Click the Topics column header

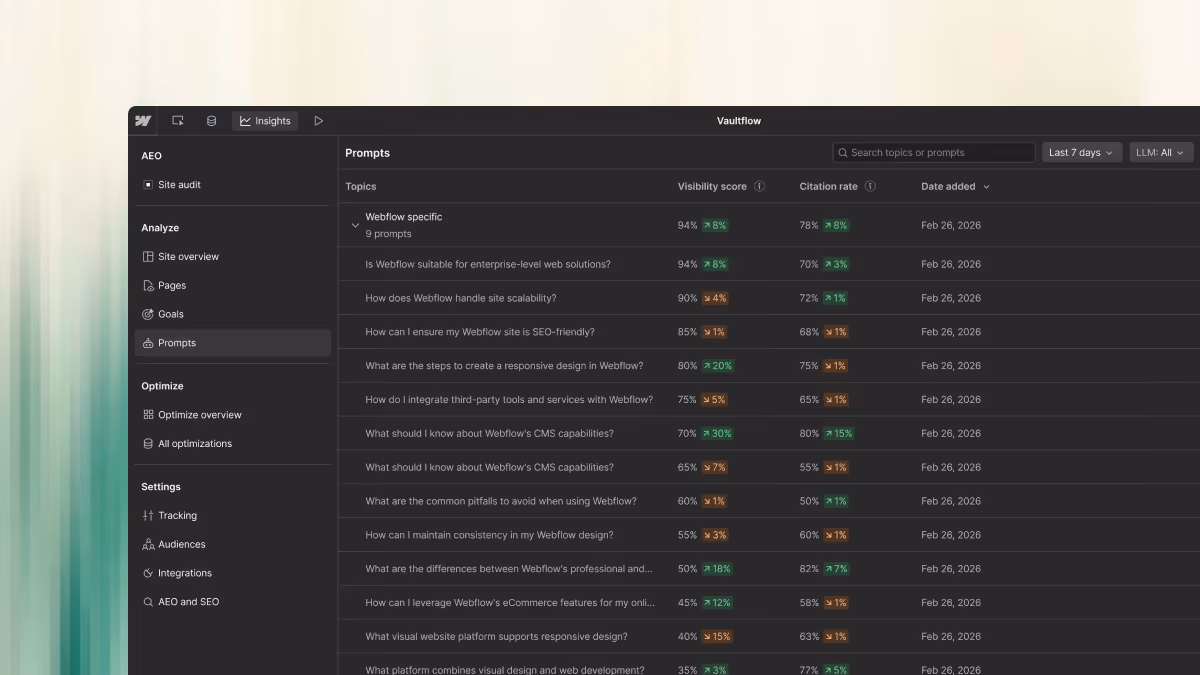(361, 187)
